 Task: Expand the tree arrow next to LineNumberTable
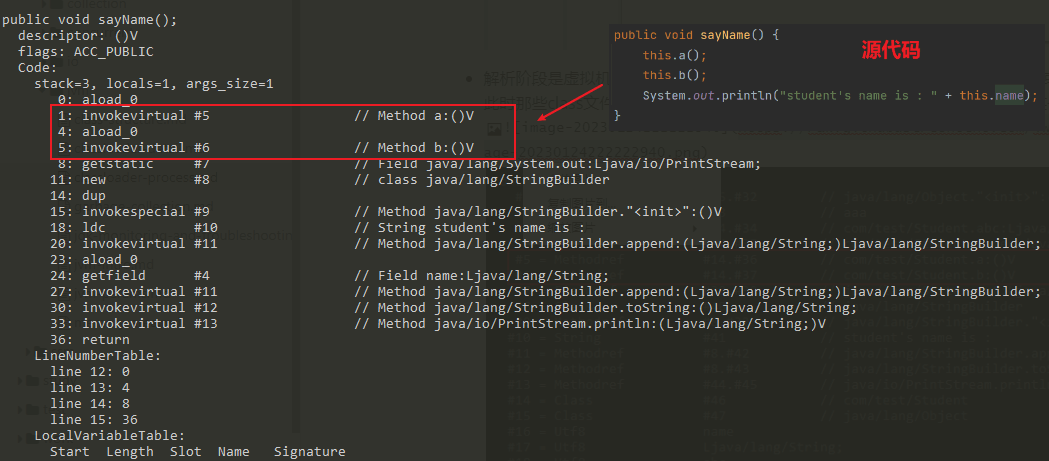tap(29, 353)
